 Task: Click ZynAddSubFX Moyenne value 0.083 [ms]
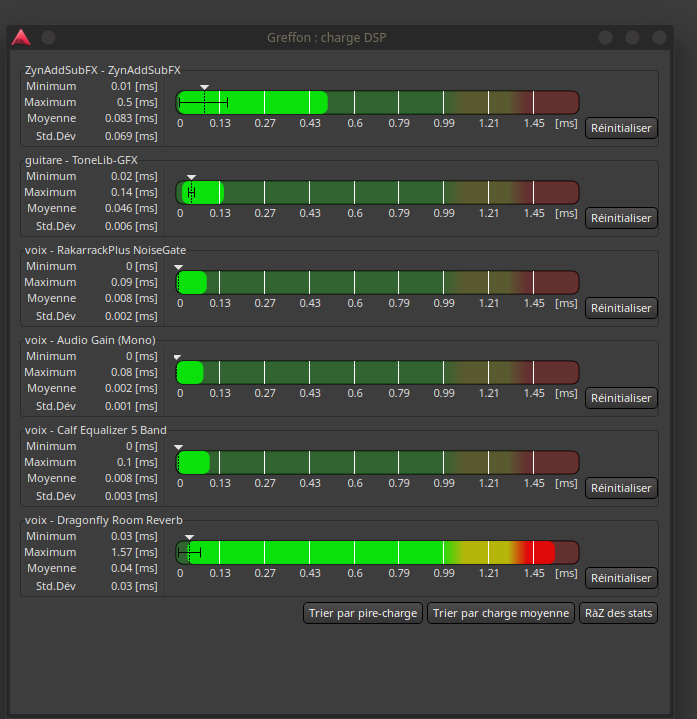point(131,118)
